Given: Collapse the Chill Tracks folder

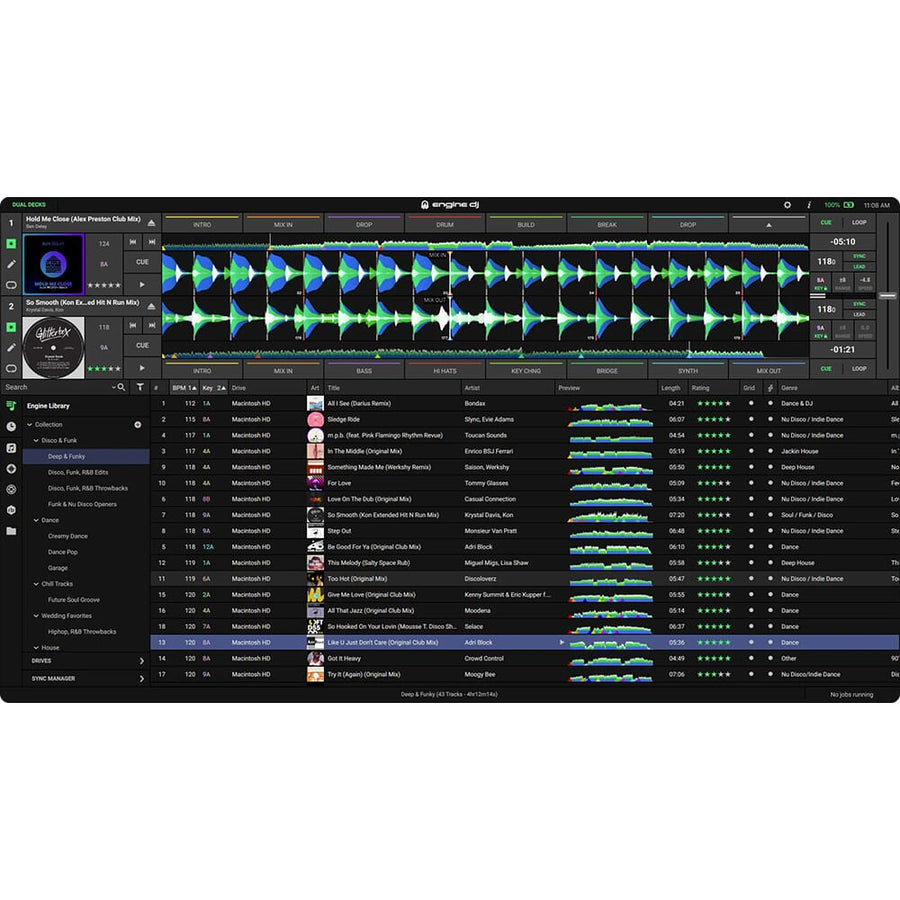Looking at the screenshot, I should (x=36, y=584).
